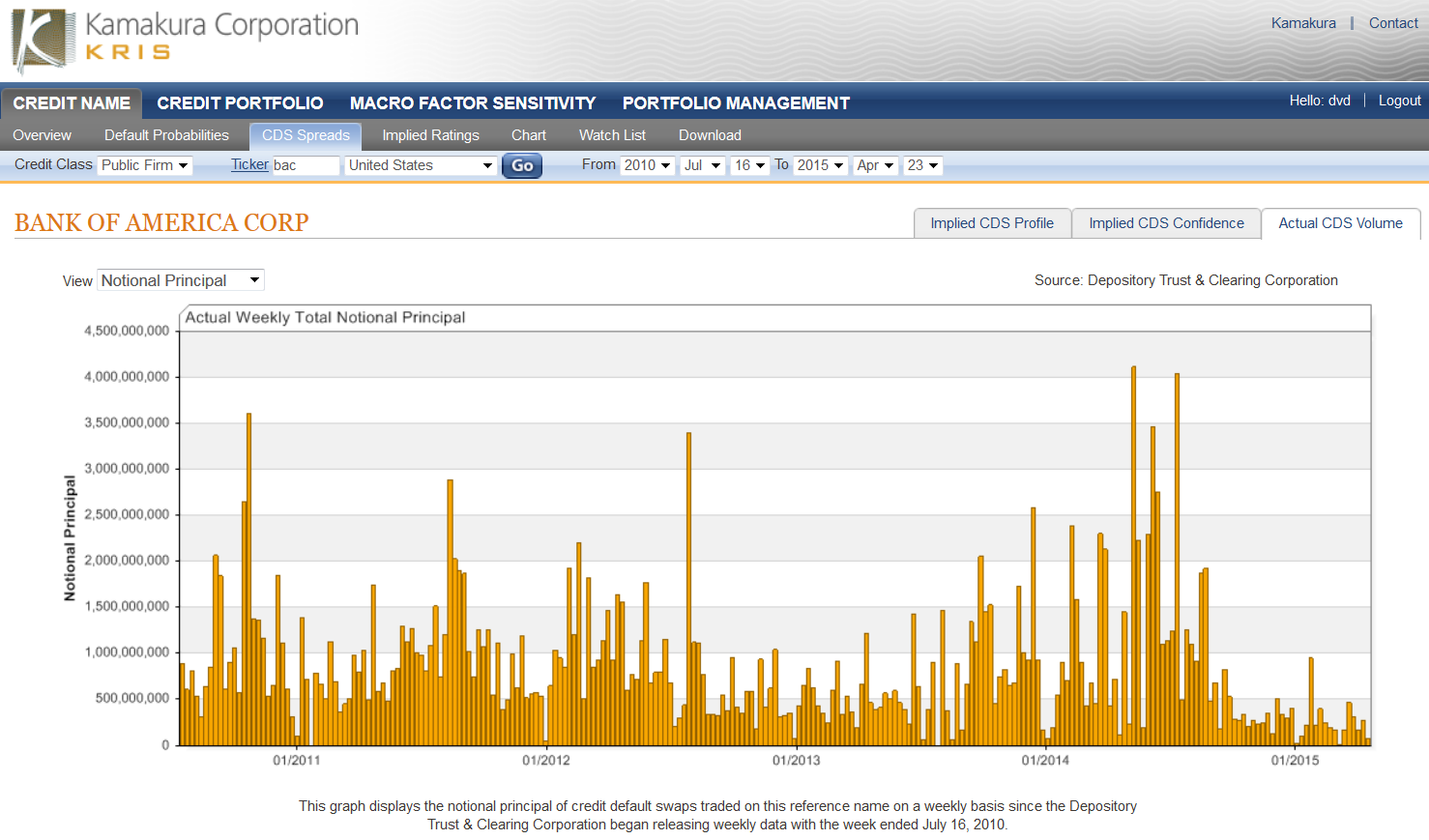Open the From year dropdown
The image size is (1429, 840).
coord(647,165)
